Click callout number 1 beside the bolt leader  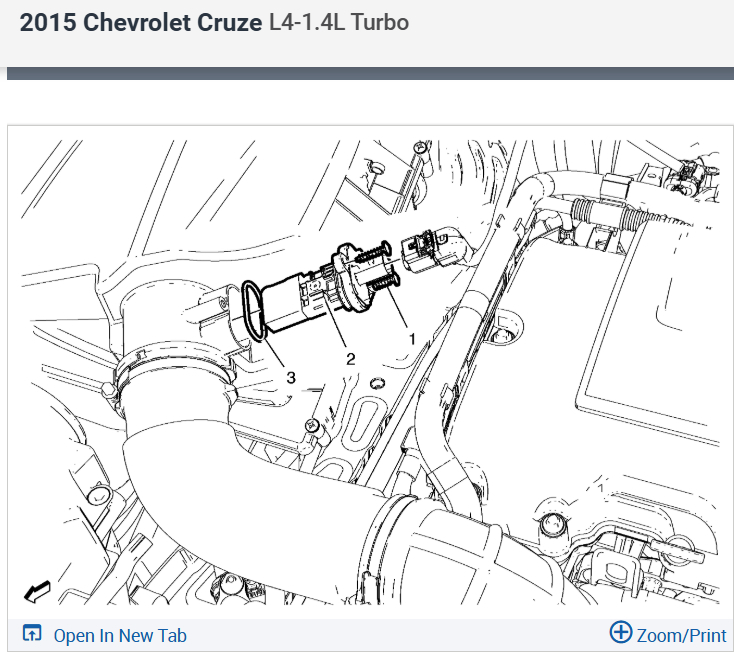coord(412,339)
